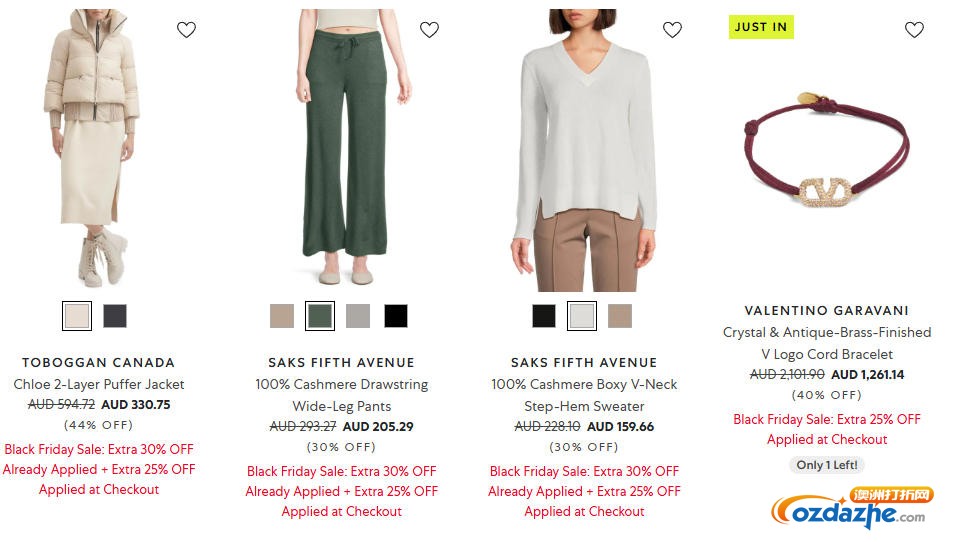Open Valentino V Logo Cord Bracelet link

tap(827, 343)
